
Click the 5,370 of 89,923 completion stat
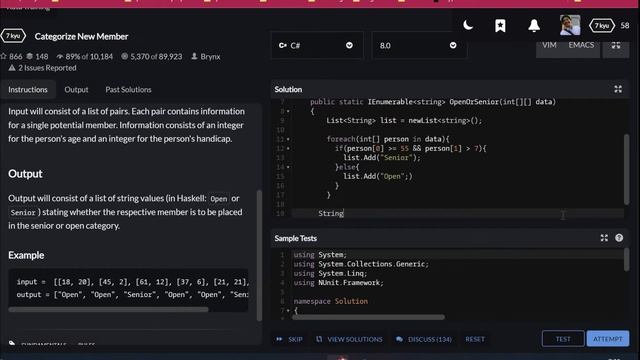pos(152,56)
